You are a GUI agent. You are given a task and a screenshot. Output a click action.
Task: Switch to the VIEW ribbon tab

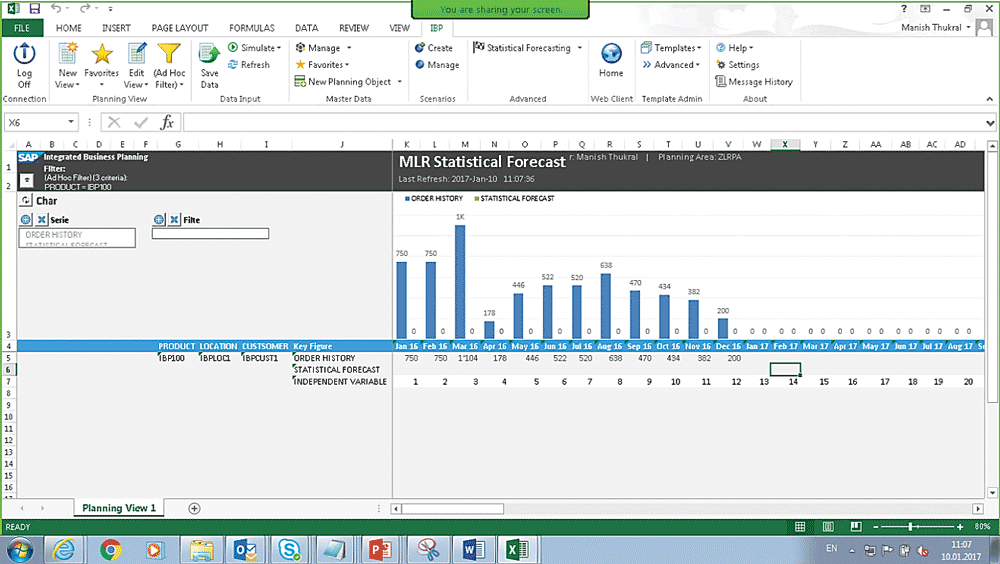click(399, 28)
